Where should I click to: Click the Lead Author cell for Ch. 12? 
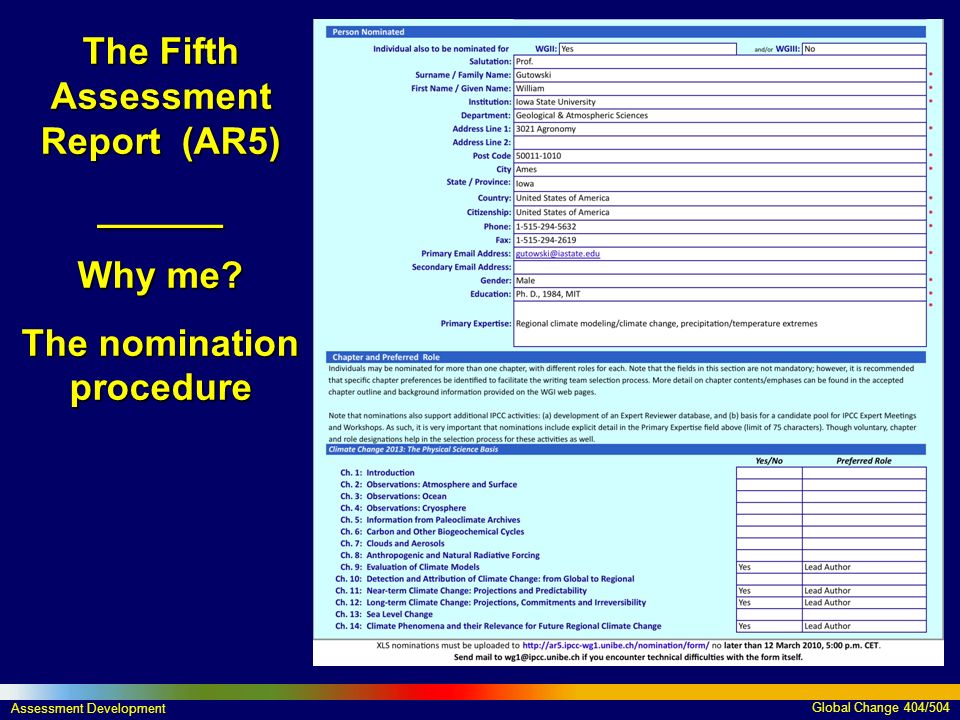pyautogui.click(x=864, y=602)
